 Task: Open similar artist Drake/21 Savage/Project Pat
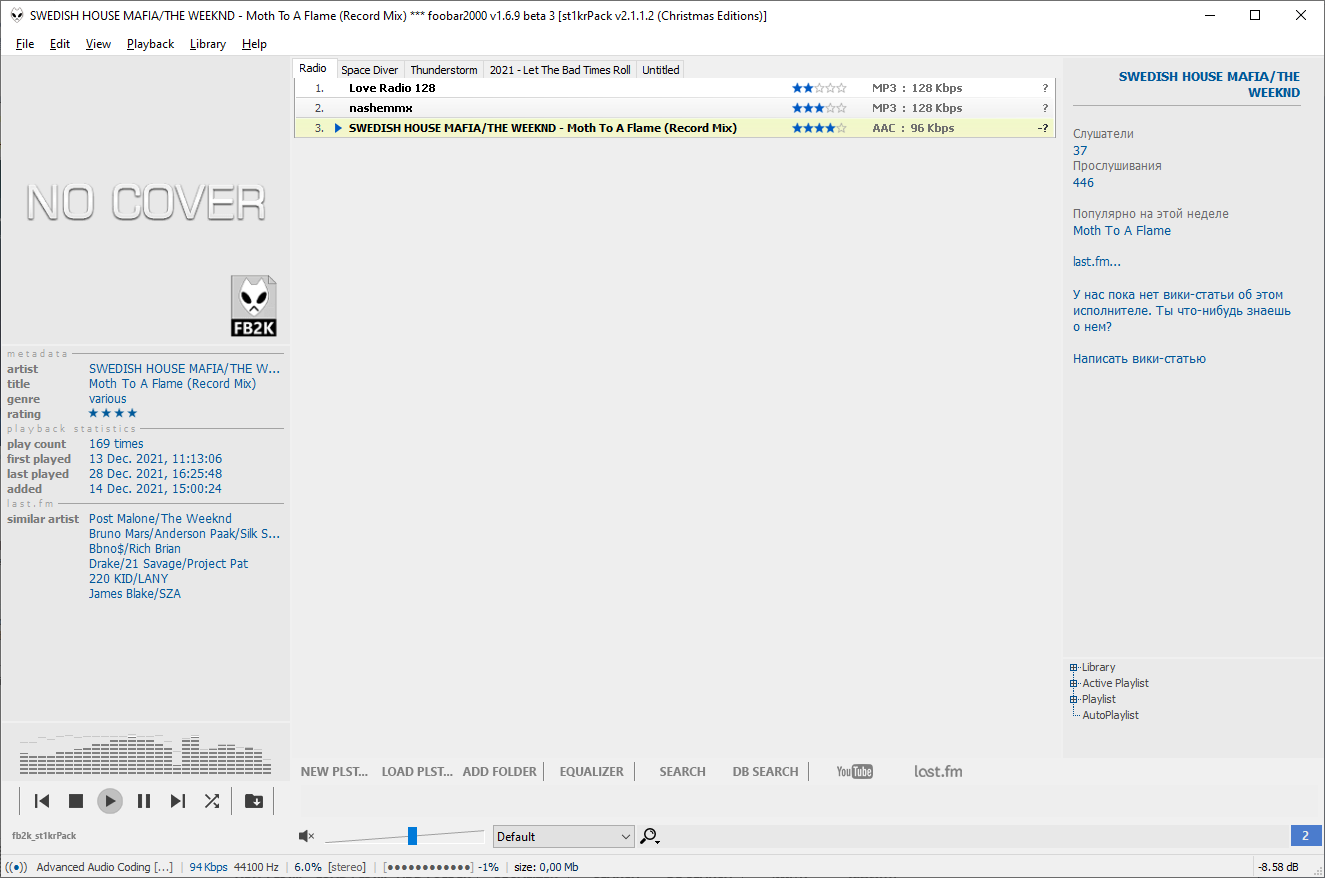coord(169,564)
